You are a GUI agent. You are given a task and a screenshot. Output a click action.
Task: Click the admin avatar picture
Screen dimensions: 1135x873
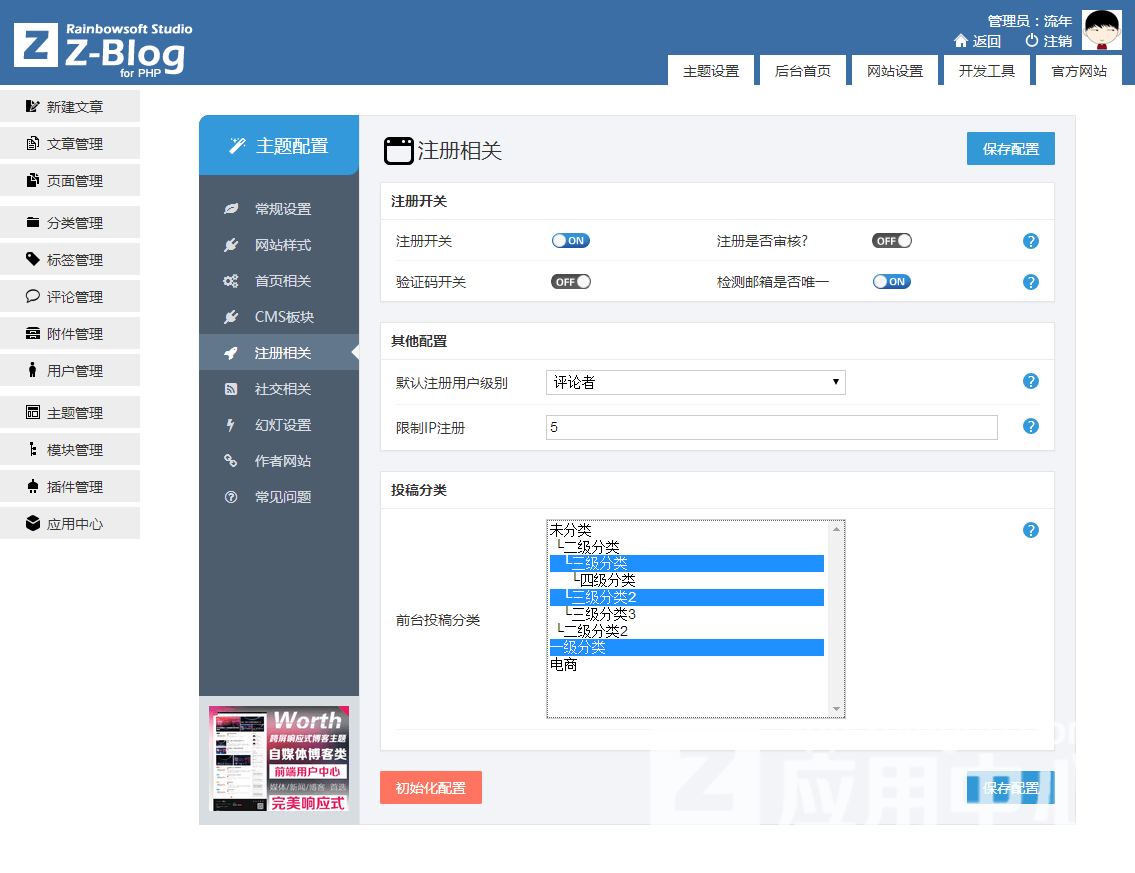1102,31
